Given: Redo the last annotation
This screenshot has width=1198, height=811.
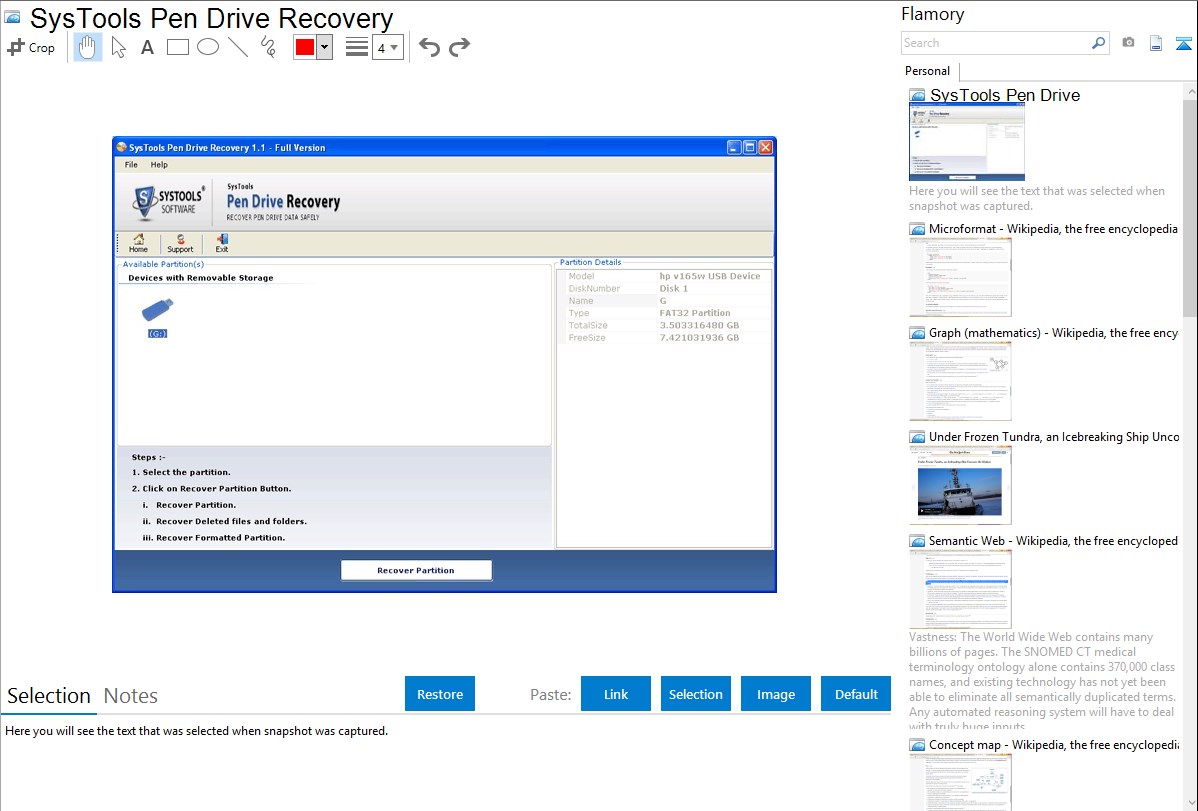Looking at the screenshot, I should point(459,47).
